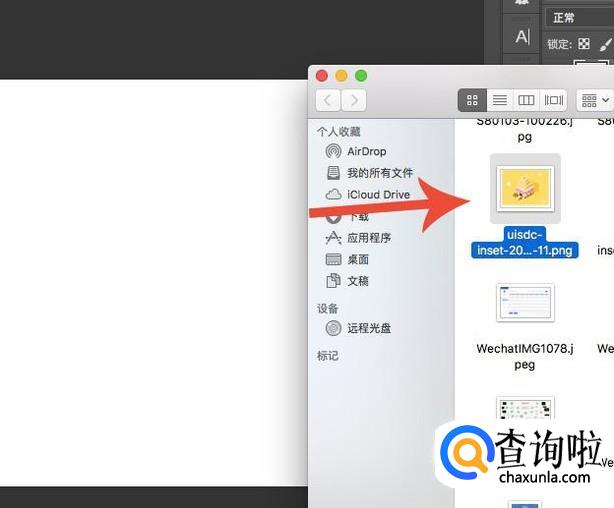
Task: Open 文稿 in the Finder sidebar
Action: 357,281
